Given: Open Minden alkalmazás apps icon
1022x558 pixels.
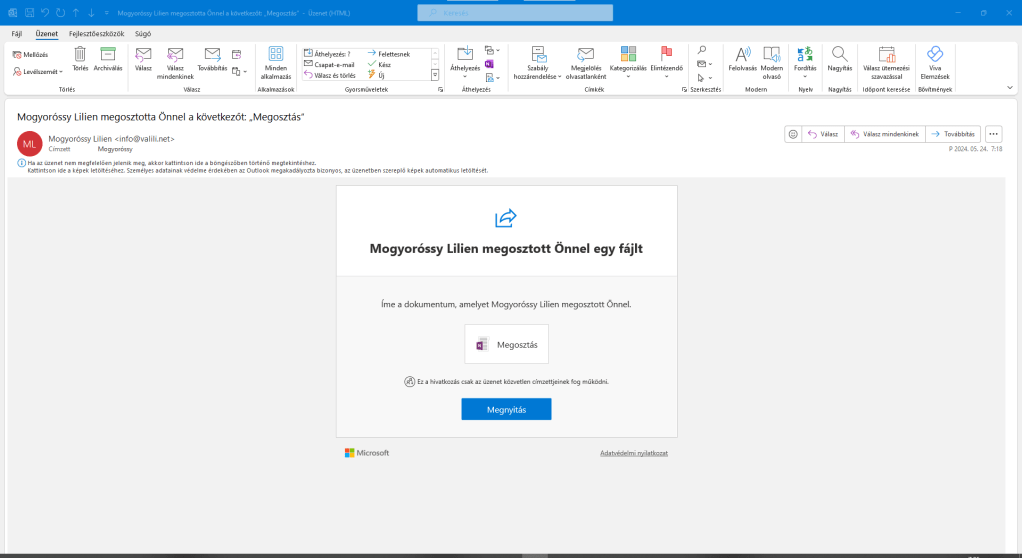Looking at the screenshot, I should [x=276, y=55].
